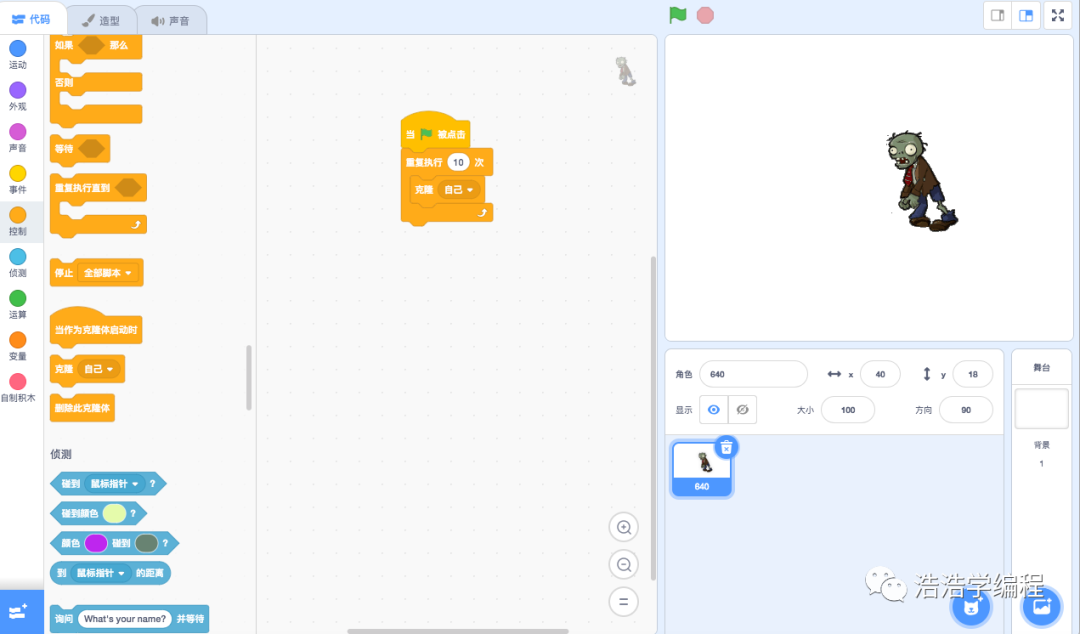Click 当作为克隆体启动时 block in palette
Image resolution: width=1080 pixels, height=634 pixels.
96,327
